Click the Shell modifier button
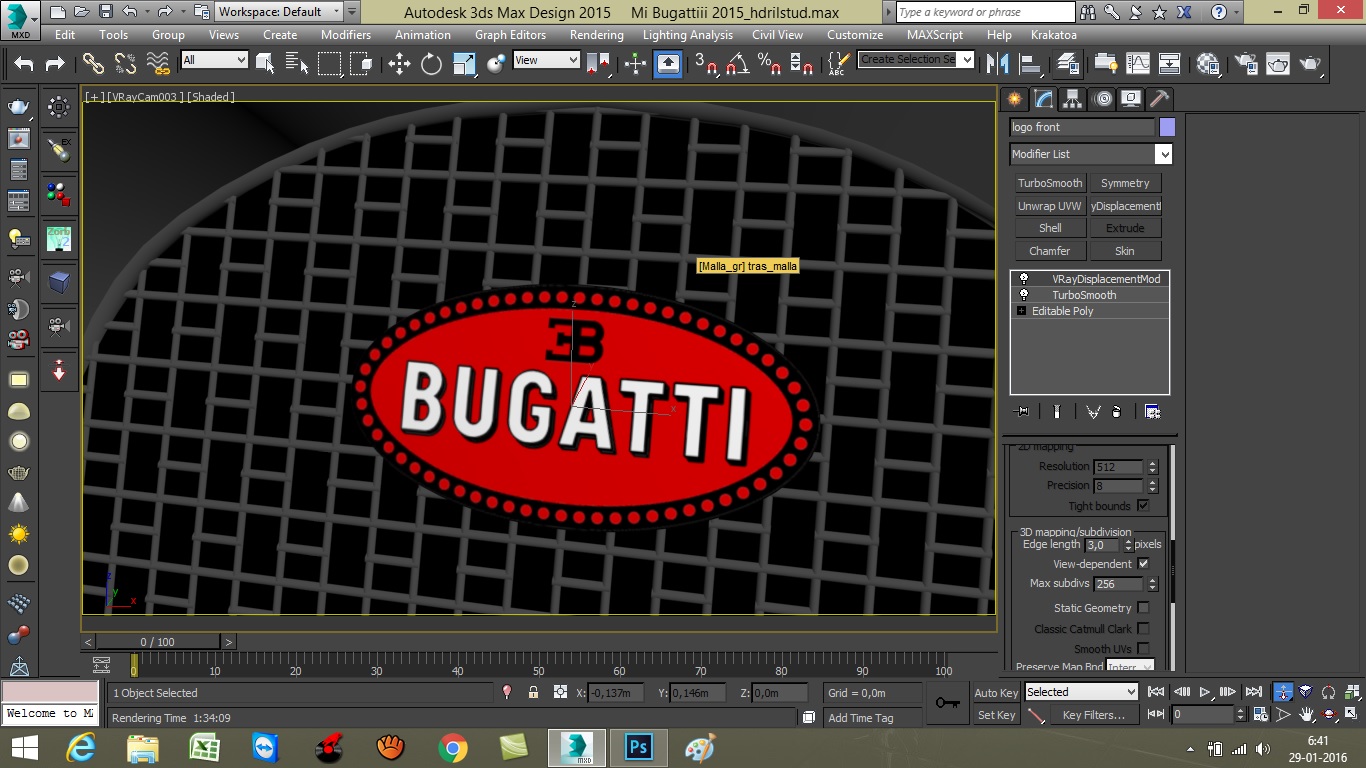The height and width of the screenshot is (768, 1366). pyautogui.click(x=1050, y=228)
